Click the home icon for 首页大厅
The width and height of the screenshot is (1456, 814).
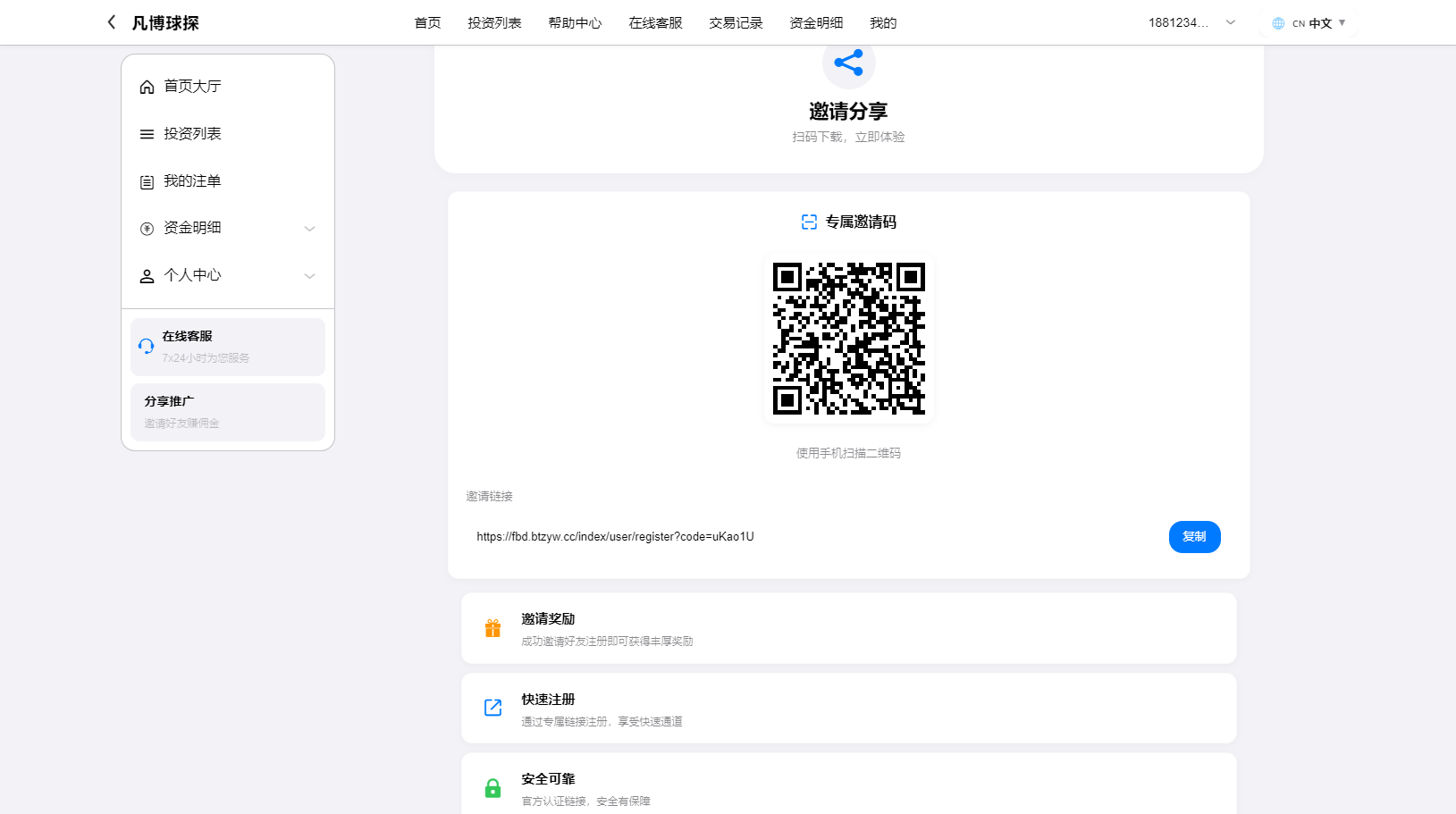click(x=147, y=87)
